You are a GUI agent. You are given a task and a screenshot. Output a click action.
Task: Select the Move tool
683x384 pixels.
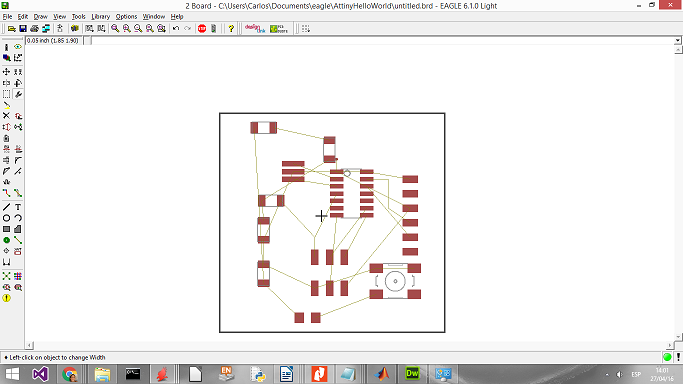[7, 71]
